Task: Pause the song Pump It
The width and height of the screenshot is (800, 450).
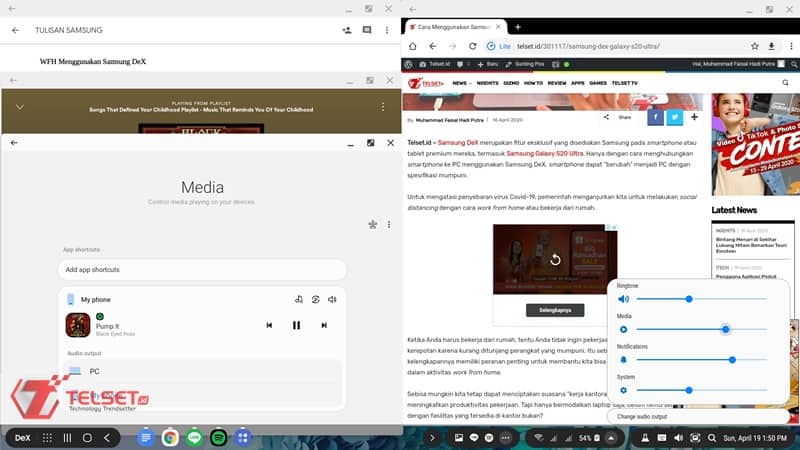Action: coord(296,325)
